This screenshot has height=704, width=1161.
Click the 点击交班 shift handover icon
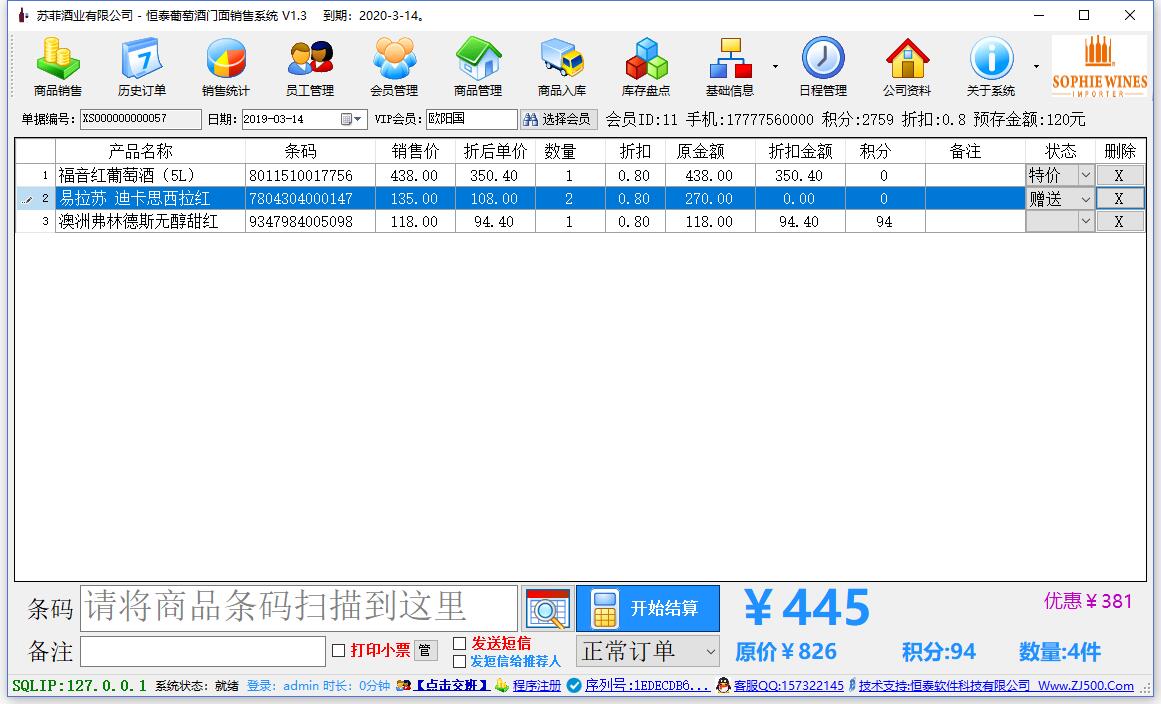pos(404,685)
